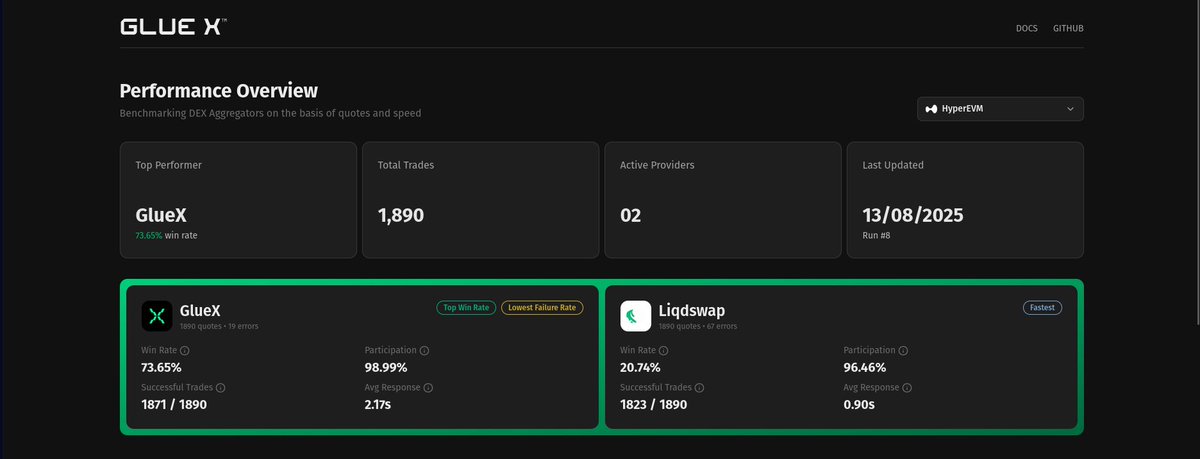Select the Last Updated card
The height and width of the screenshot is (459, 1200).
965,200
